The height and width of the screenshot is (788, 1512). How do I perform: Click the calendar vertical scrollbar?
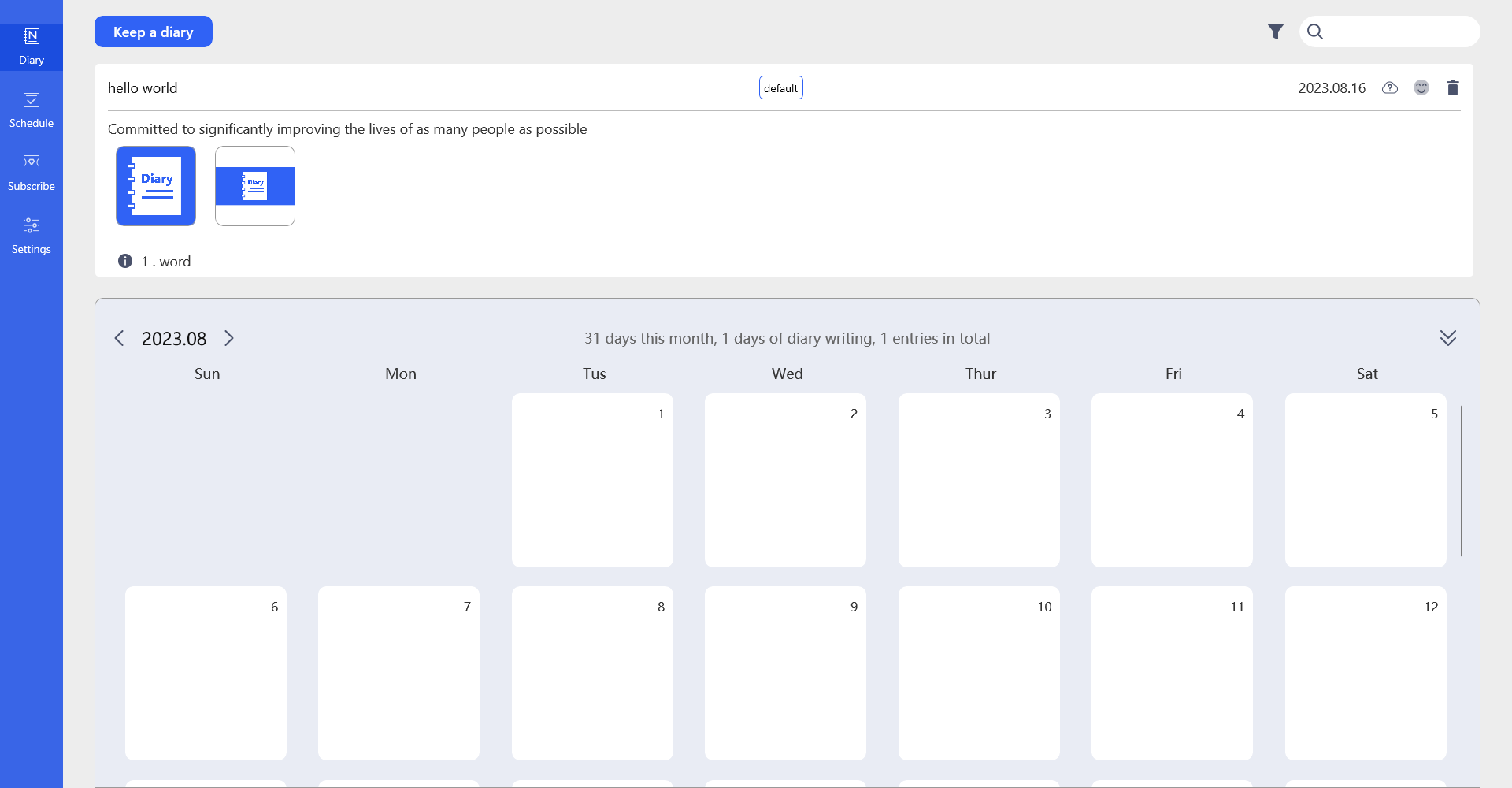point(1462,481)
